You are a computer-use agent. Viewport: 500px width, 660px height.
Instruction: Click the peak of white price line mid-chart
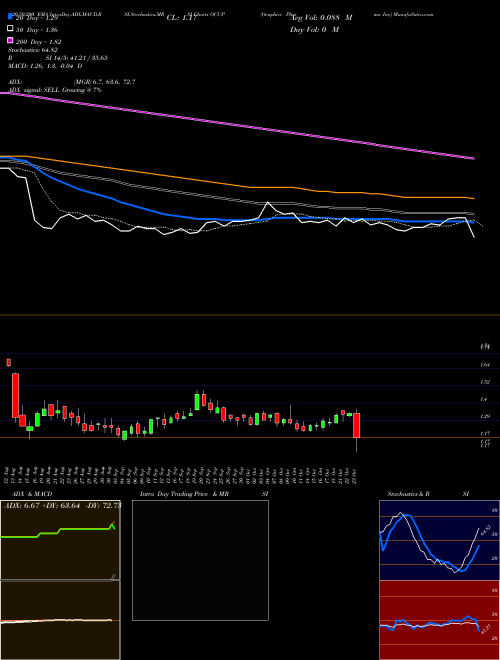tap(268, 203)
